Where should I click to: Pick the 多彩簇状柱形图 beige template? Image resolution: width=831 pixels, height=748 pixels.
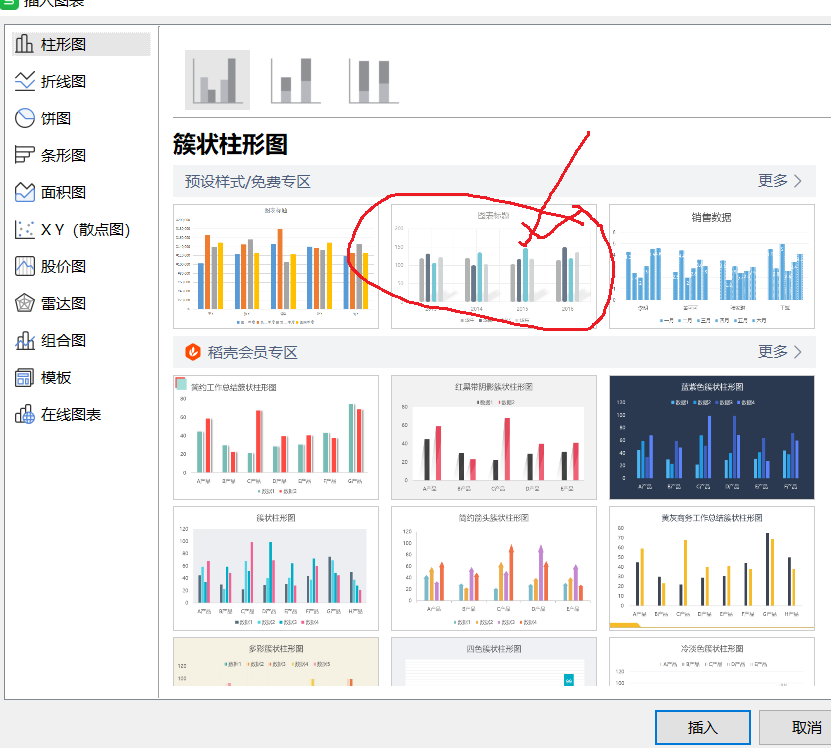276,662
